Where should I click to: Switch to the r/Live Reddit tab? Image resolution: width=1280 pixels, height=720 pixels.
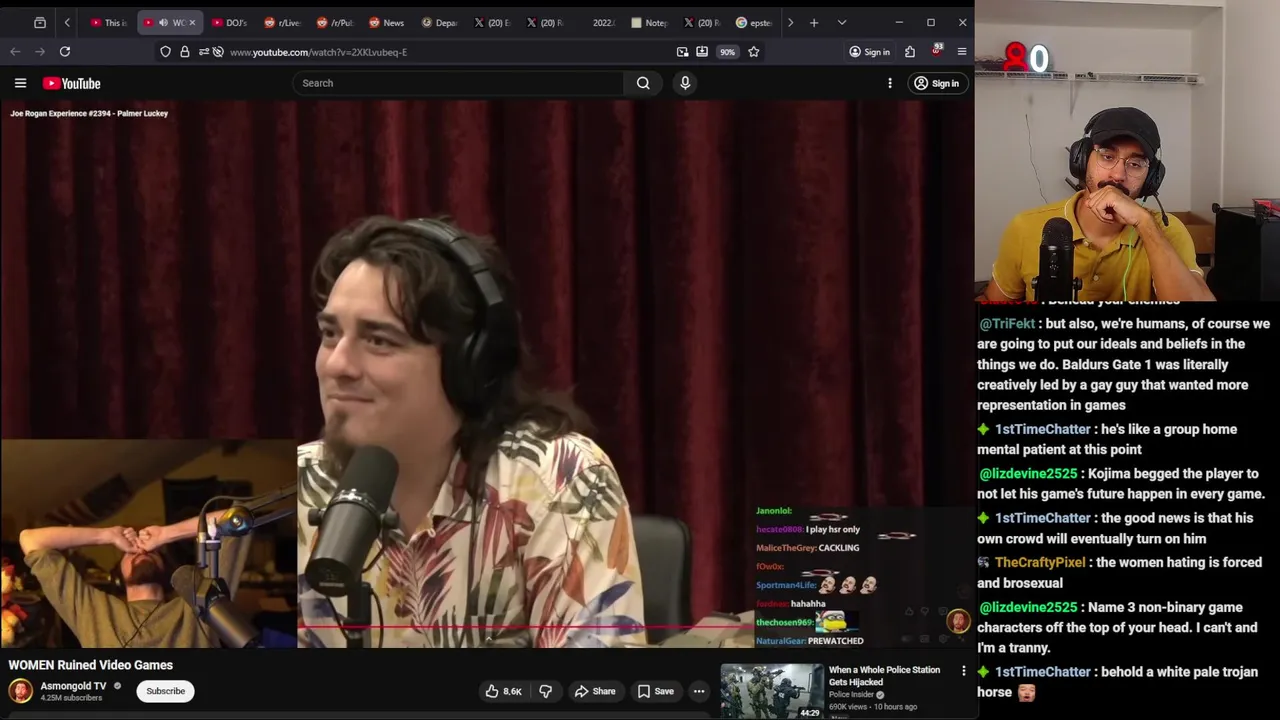pos(281,22)
